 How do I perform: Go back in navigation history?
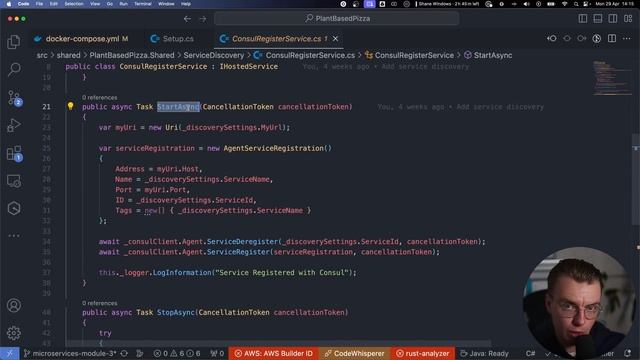(x=187, y=19)
